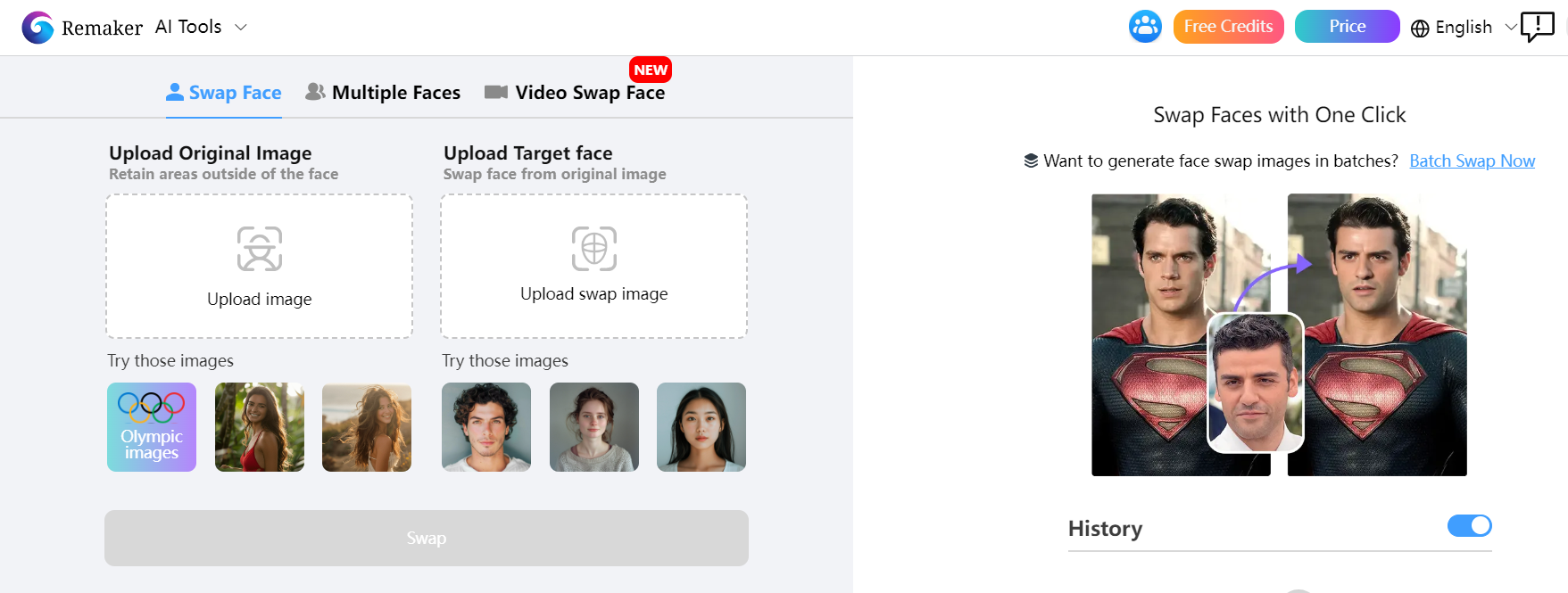The image size is (1568, 593).
Task: Click the target face icon in Upload swap box
Action: [x=594, y=249]
